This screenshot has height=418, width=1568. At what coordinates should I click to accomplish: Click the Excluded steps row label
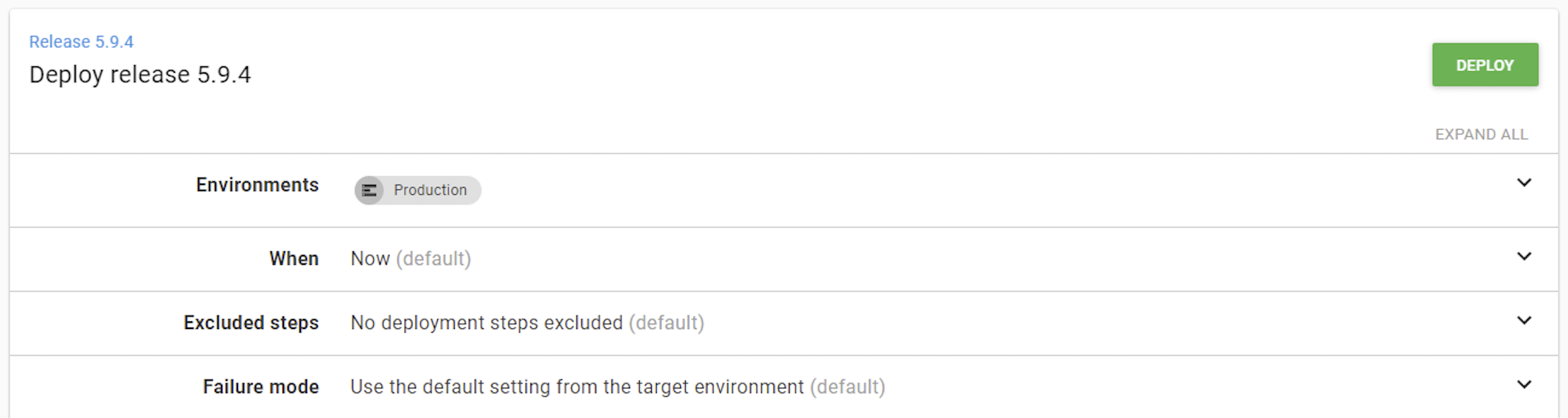251,323
